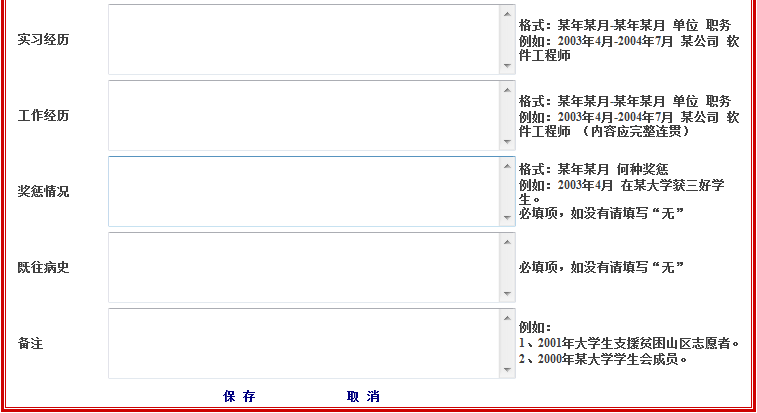Click the 取消 (Cancel) link
The height and width of the screenshot is (413, 757).
coord(363,397)
